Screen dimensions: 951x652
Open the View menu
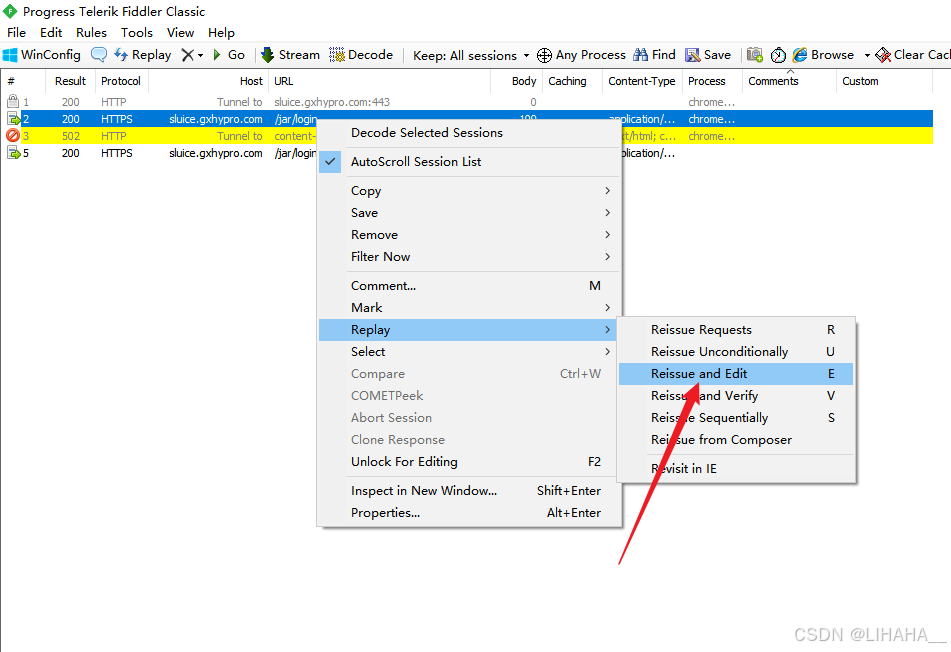pos(180,33)
